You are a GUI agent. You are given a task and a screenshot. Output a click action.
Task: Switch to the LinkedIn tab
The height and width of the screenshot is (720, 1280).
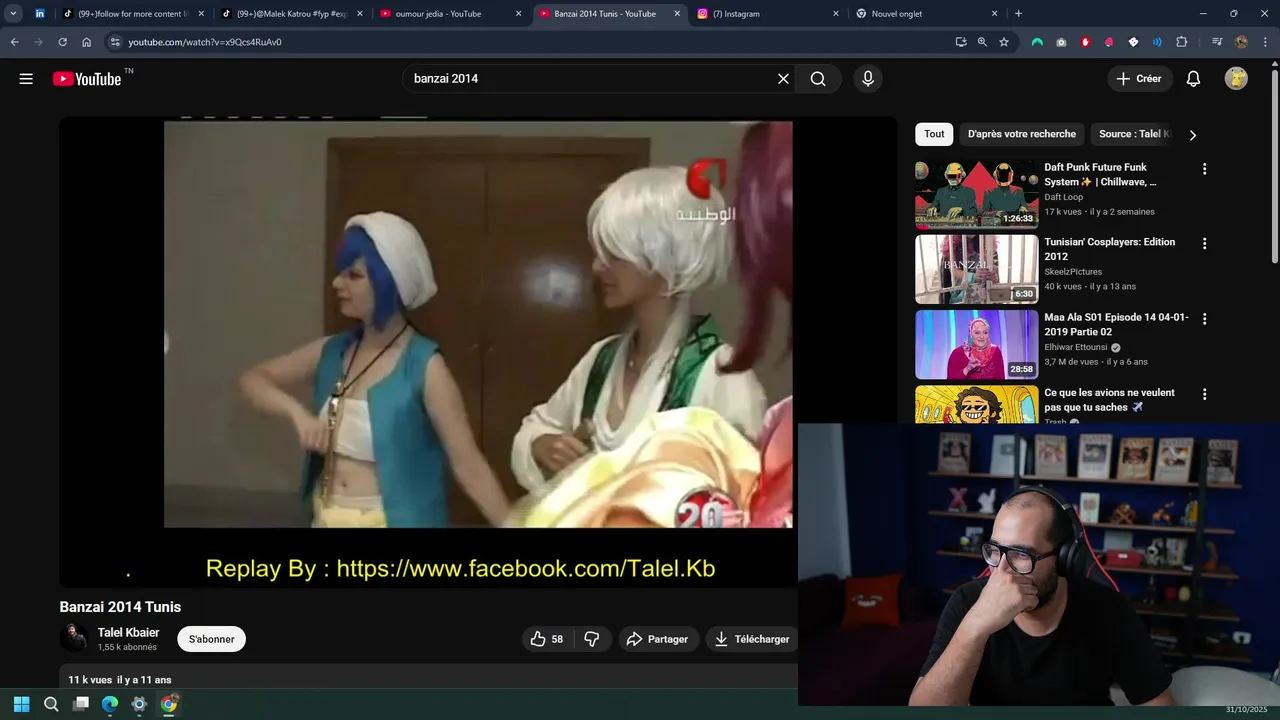click(x=40, y=14)
